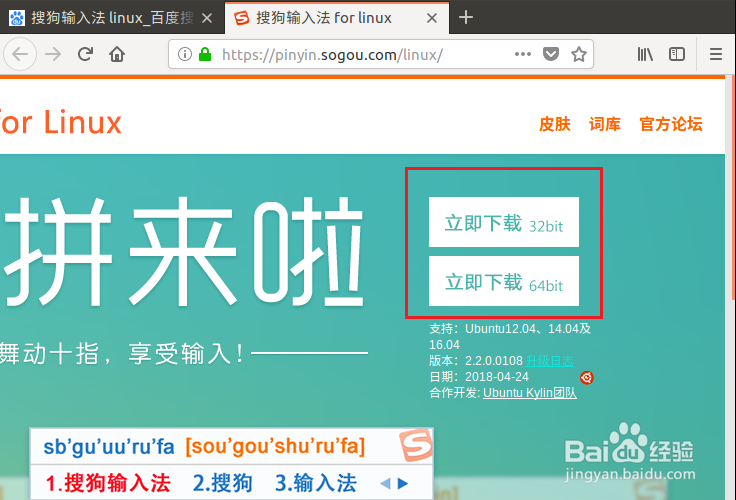This screenshot has width=736, height=500.
Task: Go back to the previous page
Action: click(20, 54)
